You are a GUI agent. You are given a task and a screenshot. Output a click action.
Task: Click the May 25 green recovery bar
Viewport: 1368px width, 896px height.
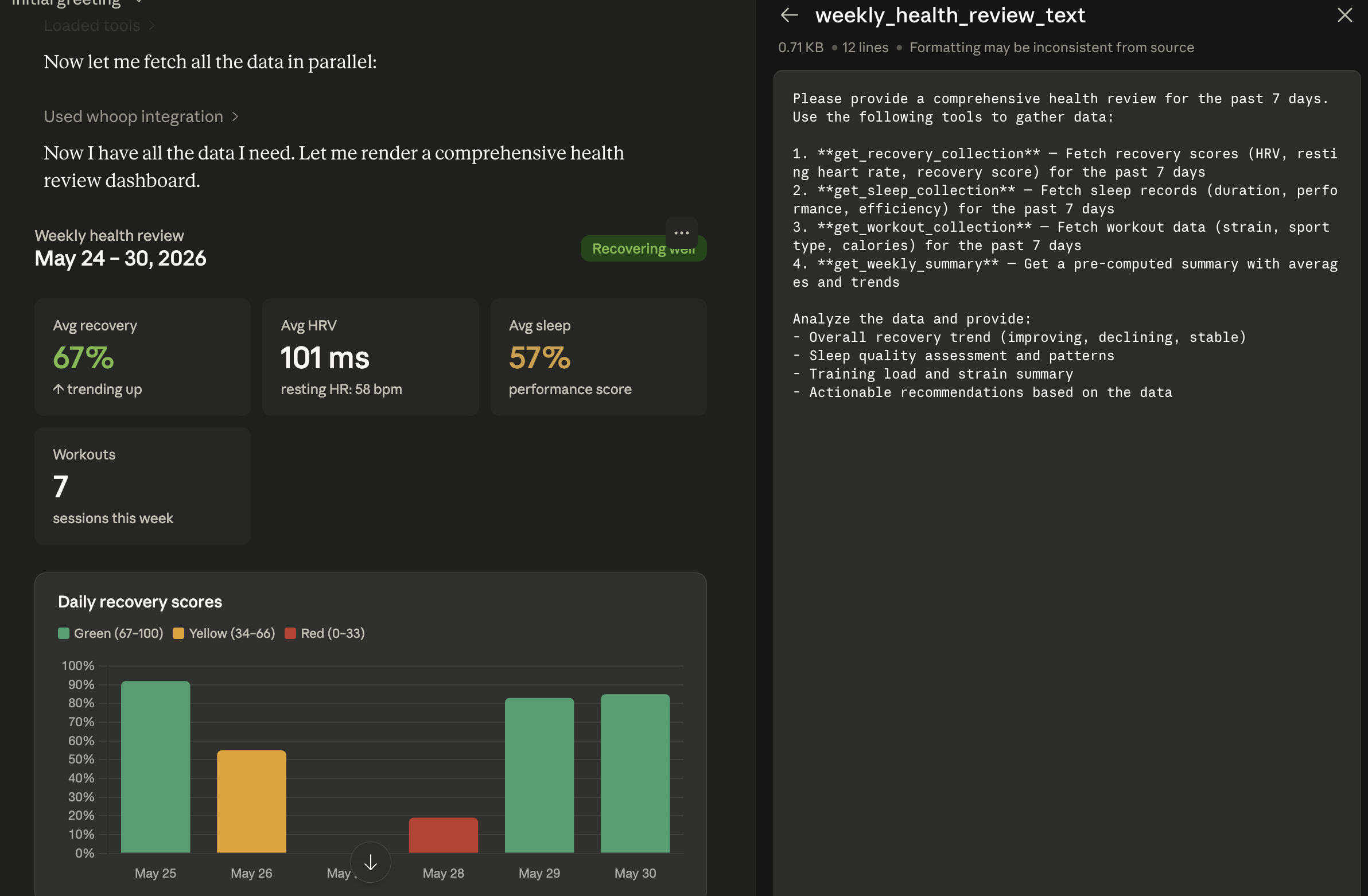[x=156, y=767]
